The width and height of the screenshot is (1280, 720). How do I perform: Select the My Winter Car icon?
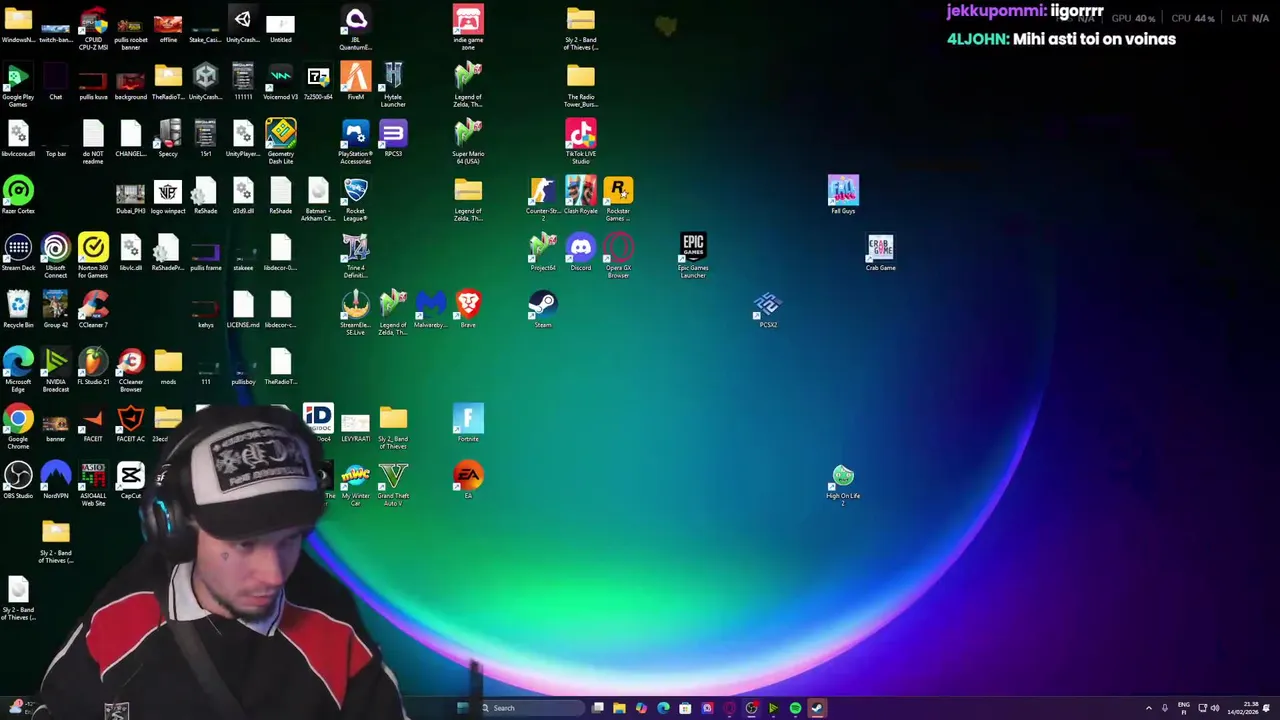pos(355,484)
